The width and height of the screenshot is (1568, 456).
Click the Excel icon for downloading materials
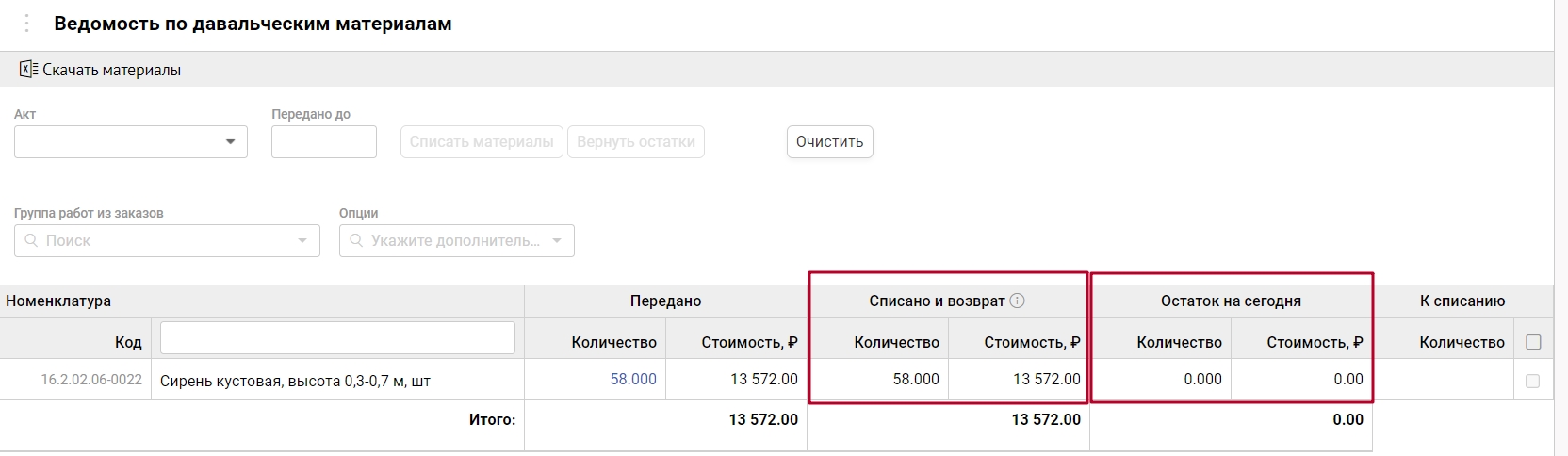(28, 70)
